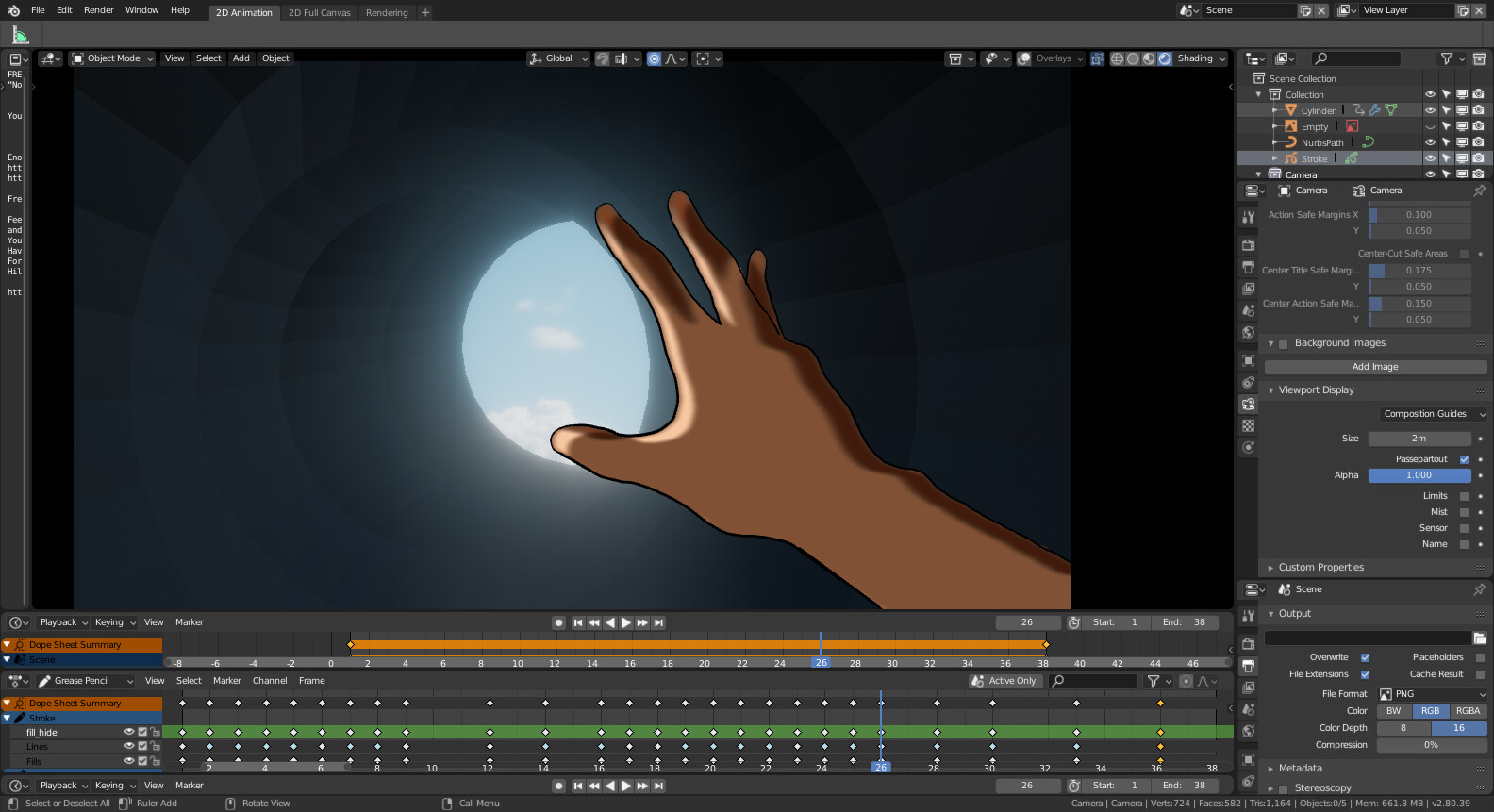Screen dimensions: 1494x812
Task: Open the viewport Add menu
Action: point(241,58)
